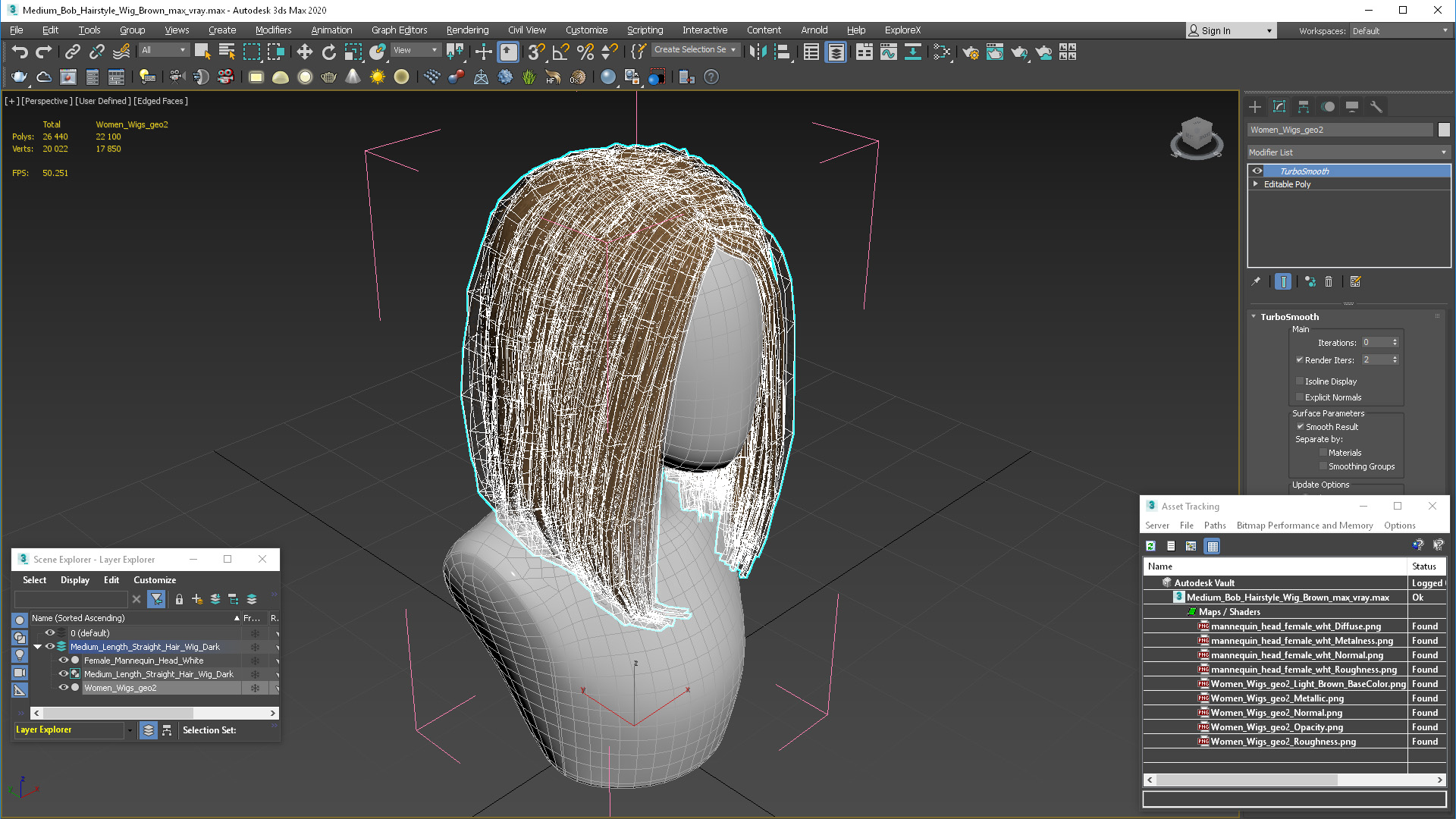This screenshot has width=1456, height=819.
Task: Open the Layer Explorer dropdown arrow
Action: coord(130,730)
